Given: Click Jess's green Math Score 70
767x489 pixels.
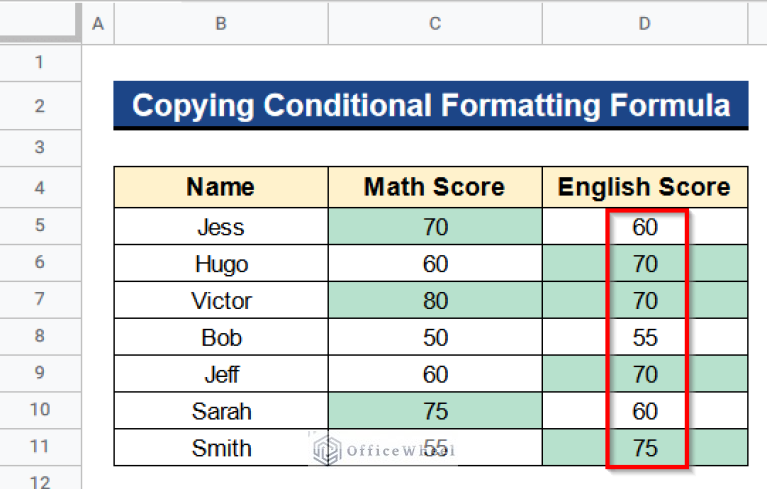Looking at the screenshot, I should click(435, 227).
